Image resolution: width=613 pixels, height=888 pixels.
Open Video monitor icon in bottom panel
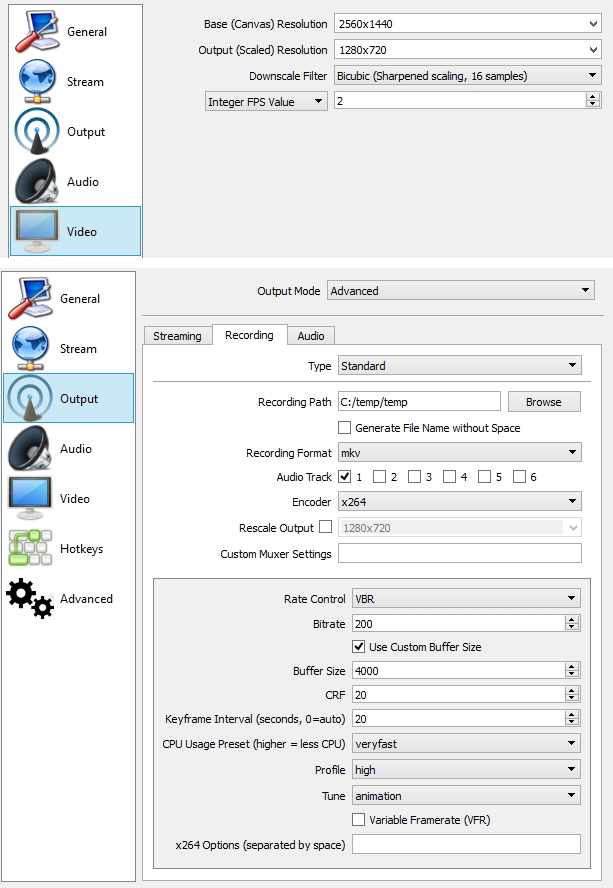[30, 498]
